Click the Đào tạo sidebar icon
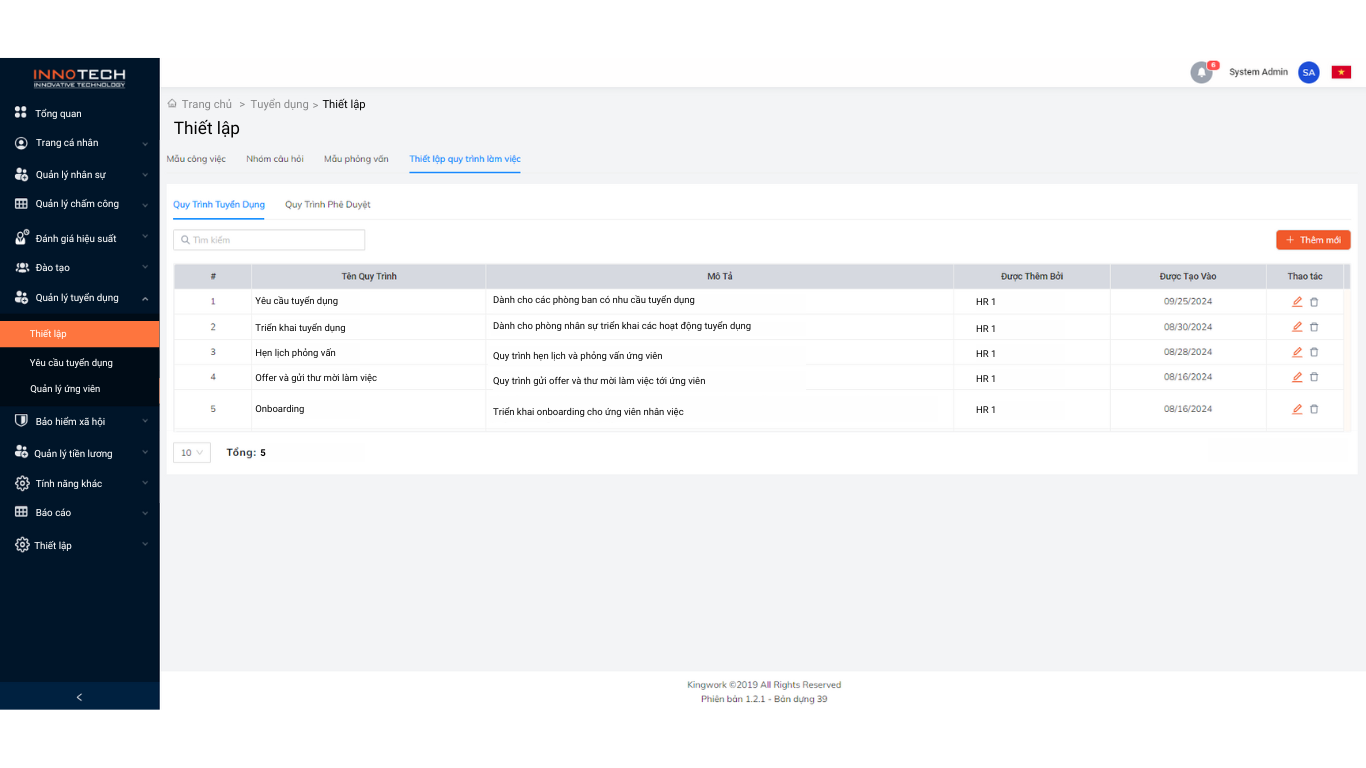 pos(22,268)
